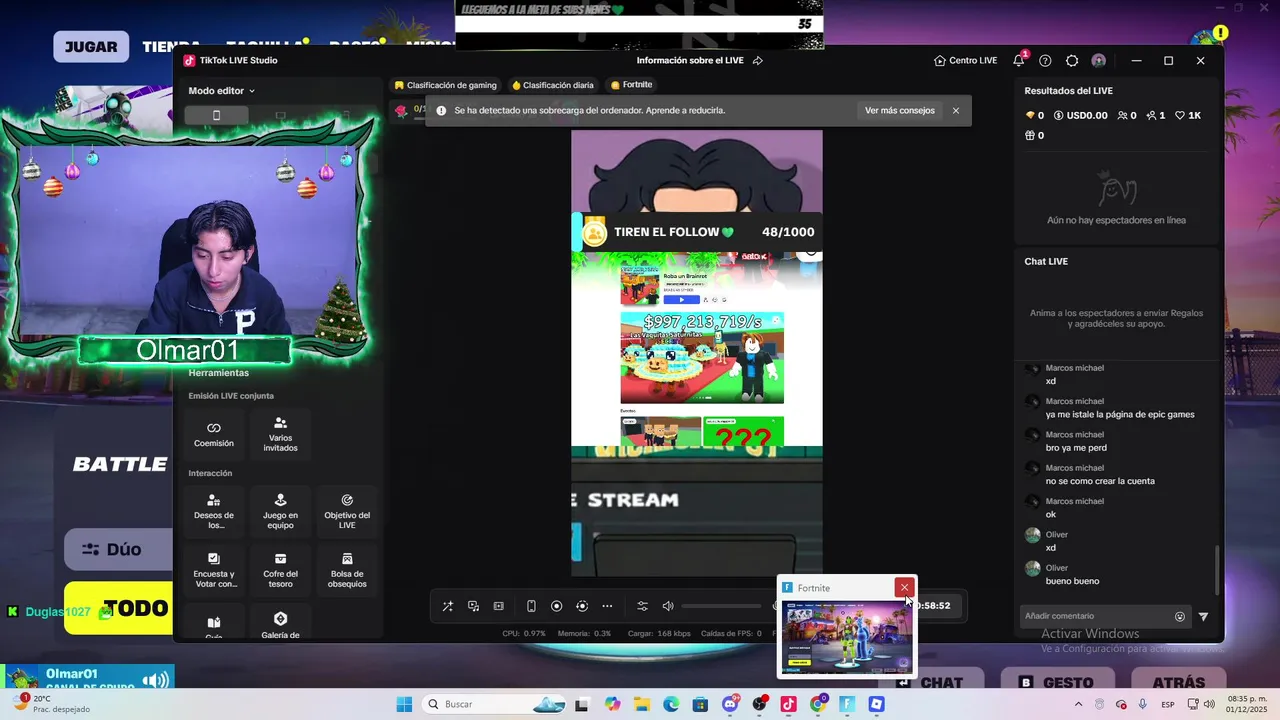Dismiss the sobrecarga del ordenador notification
Viewport: 1280px width, 720px height.
coord(956,111)
